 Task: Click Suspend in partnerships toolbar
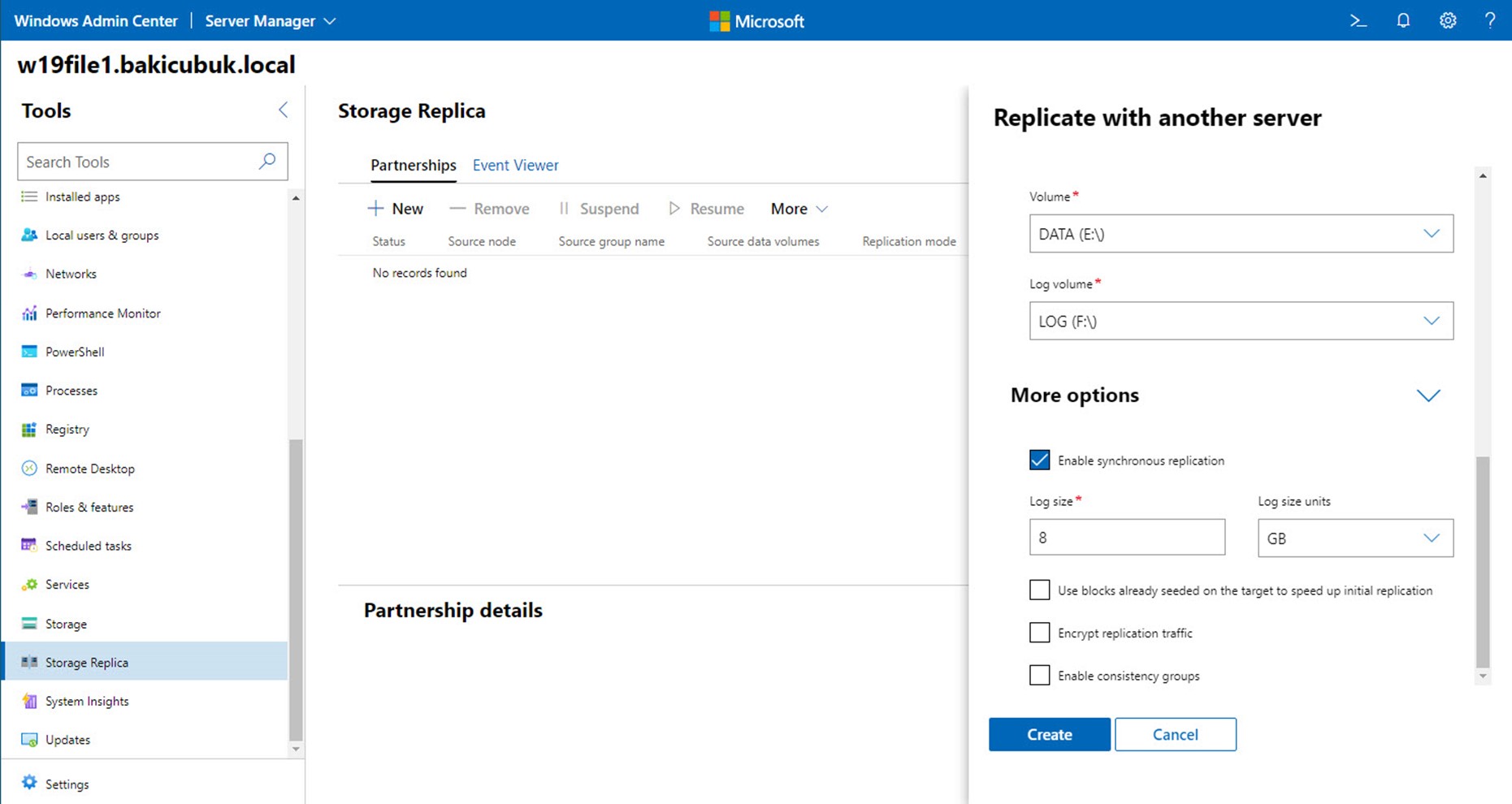[x=599, y=209]
